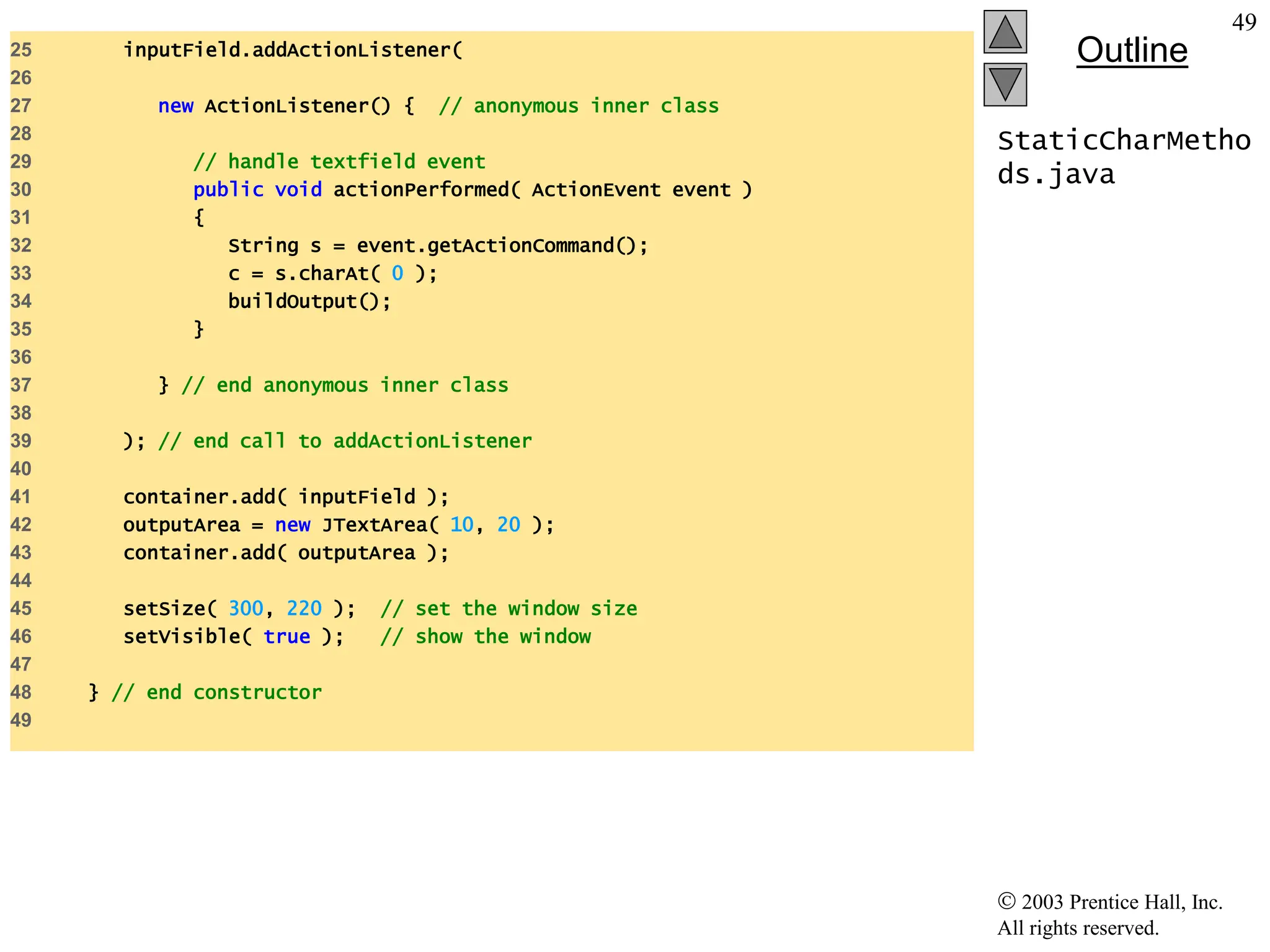Click the setVisible( true ) statement

coord(233,637)
